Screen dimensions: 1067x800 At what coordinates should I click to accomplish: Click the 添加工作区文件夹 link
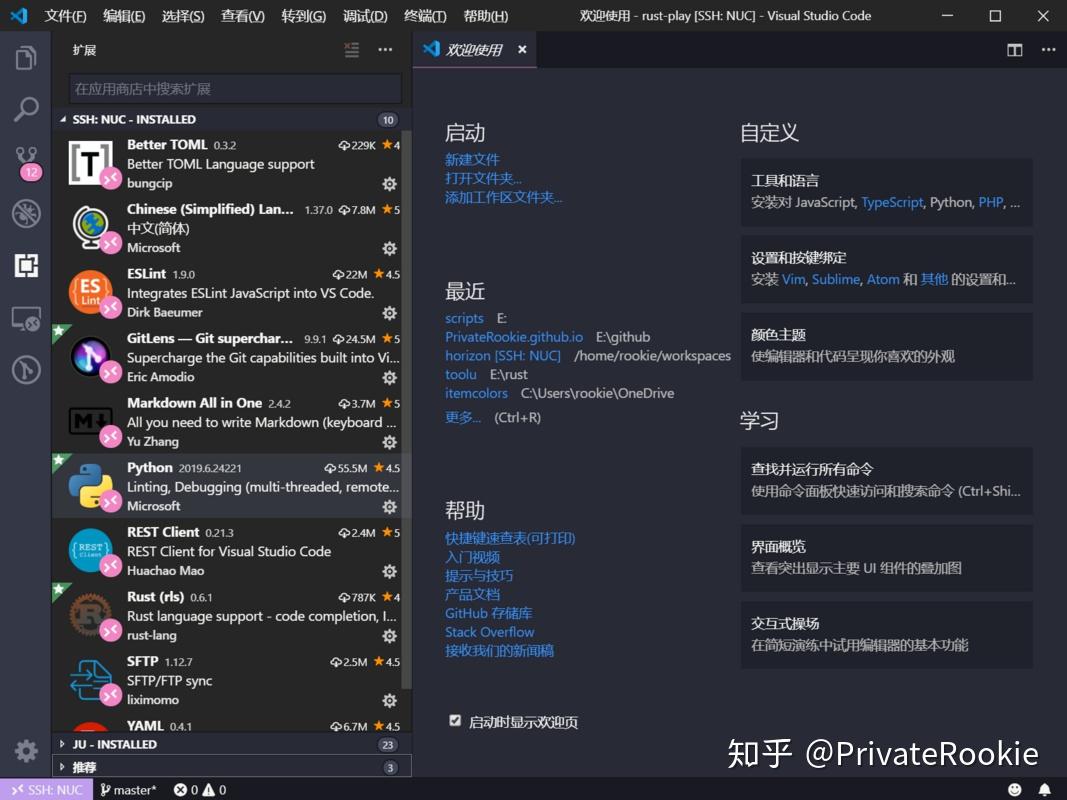coord(504,197)
